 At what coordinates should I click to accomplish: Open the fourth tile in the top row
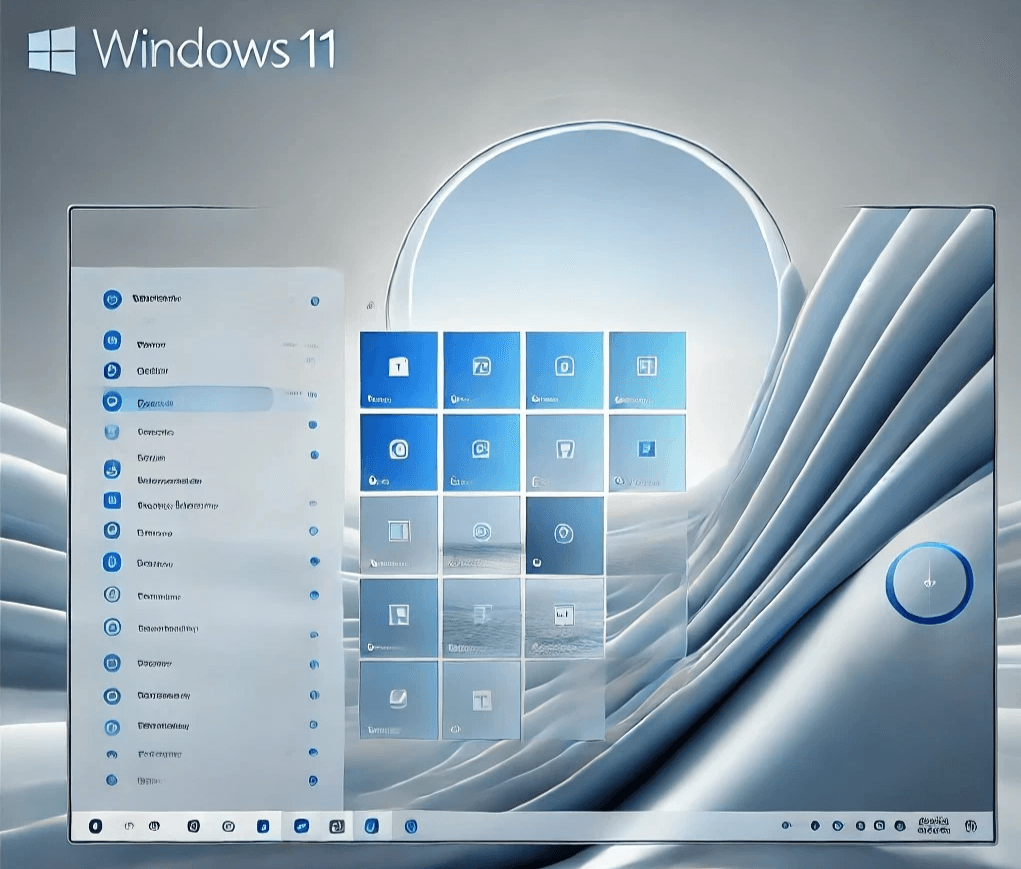point(647,370)
